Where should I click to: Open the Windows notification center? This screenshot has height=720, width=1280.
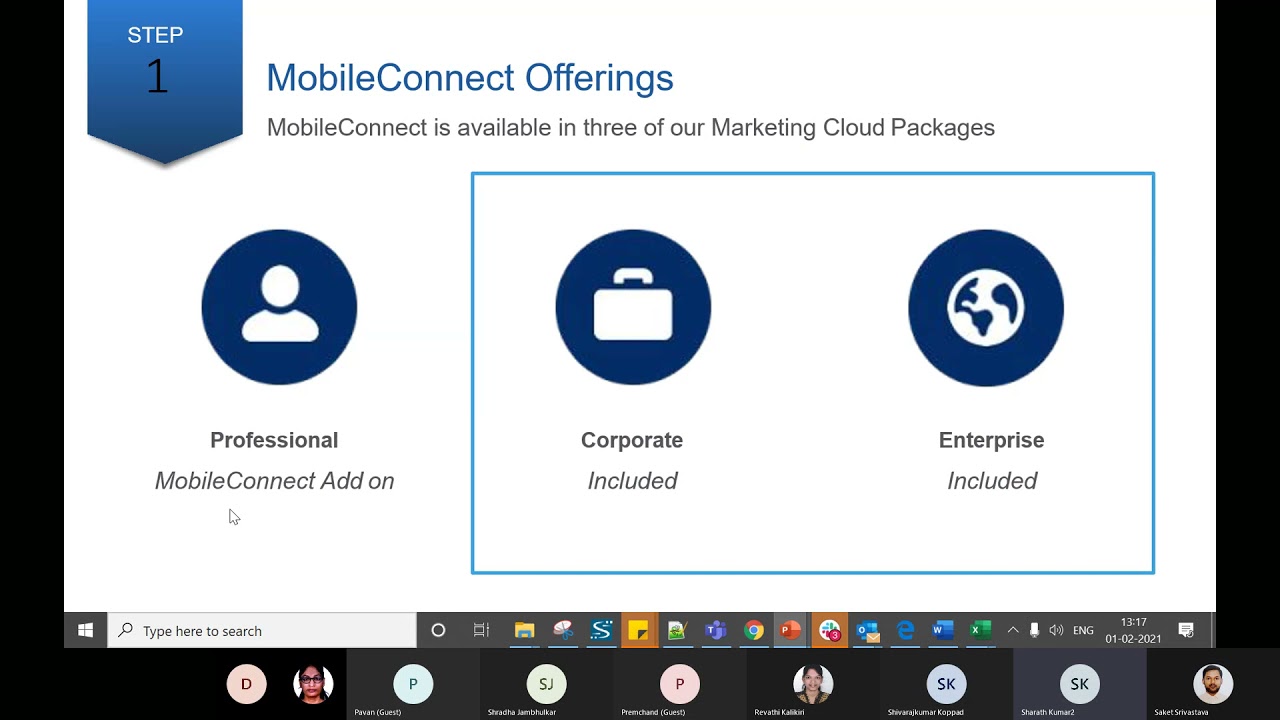coord(1186,630)
